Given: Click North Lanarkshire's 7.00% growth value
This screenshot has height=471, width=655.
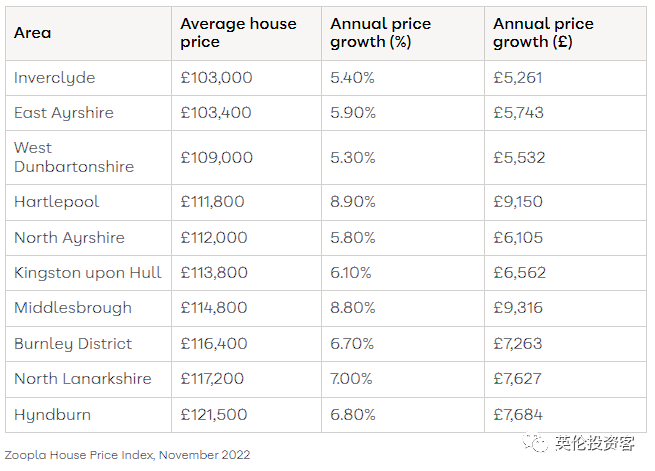Looking at the screenshot, I should [x=351, y=379].
